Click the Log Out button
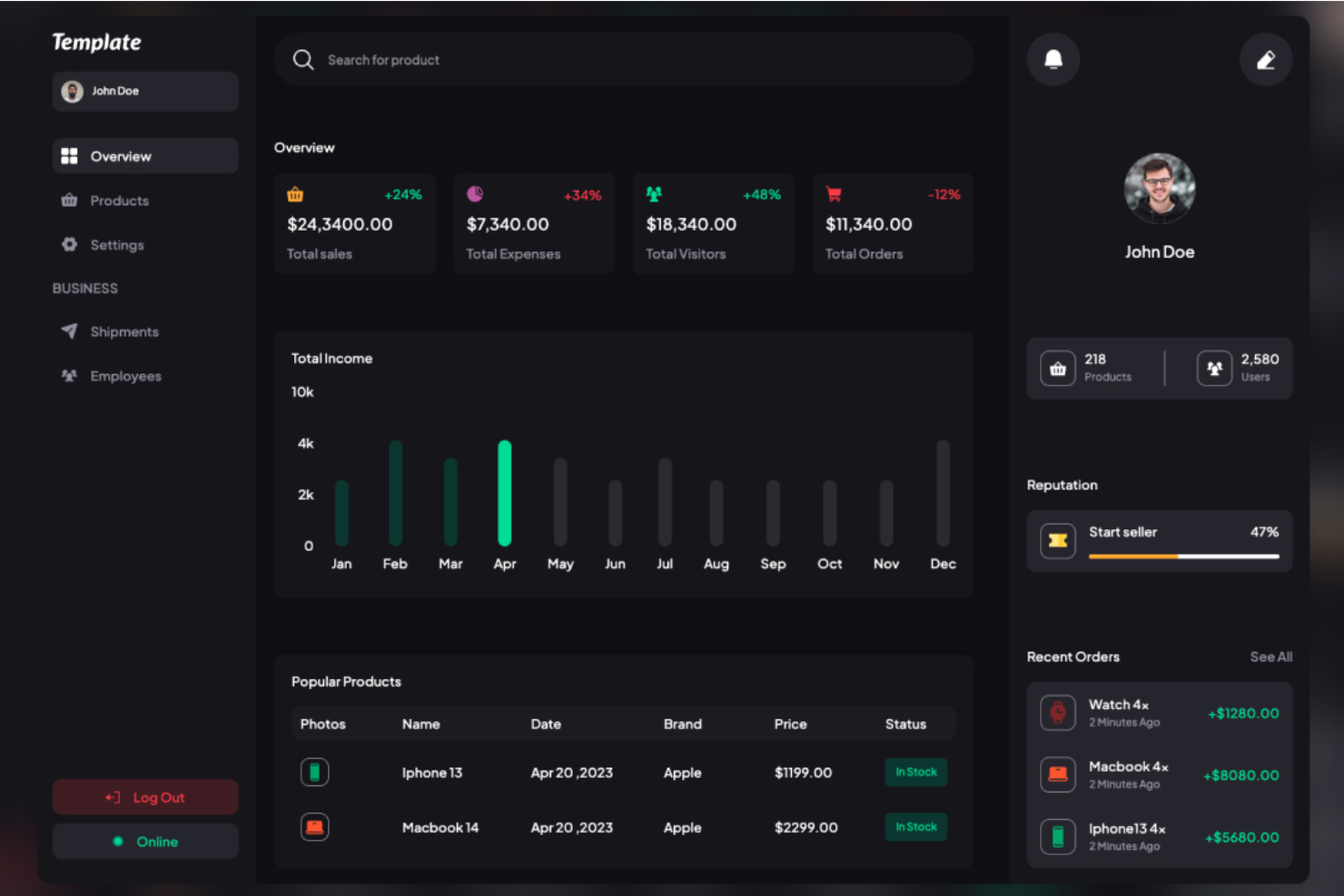1344x896 pixels. 144,796
